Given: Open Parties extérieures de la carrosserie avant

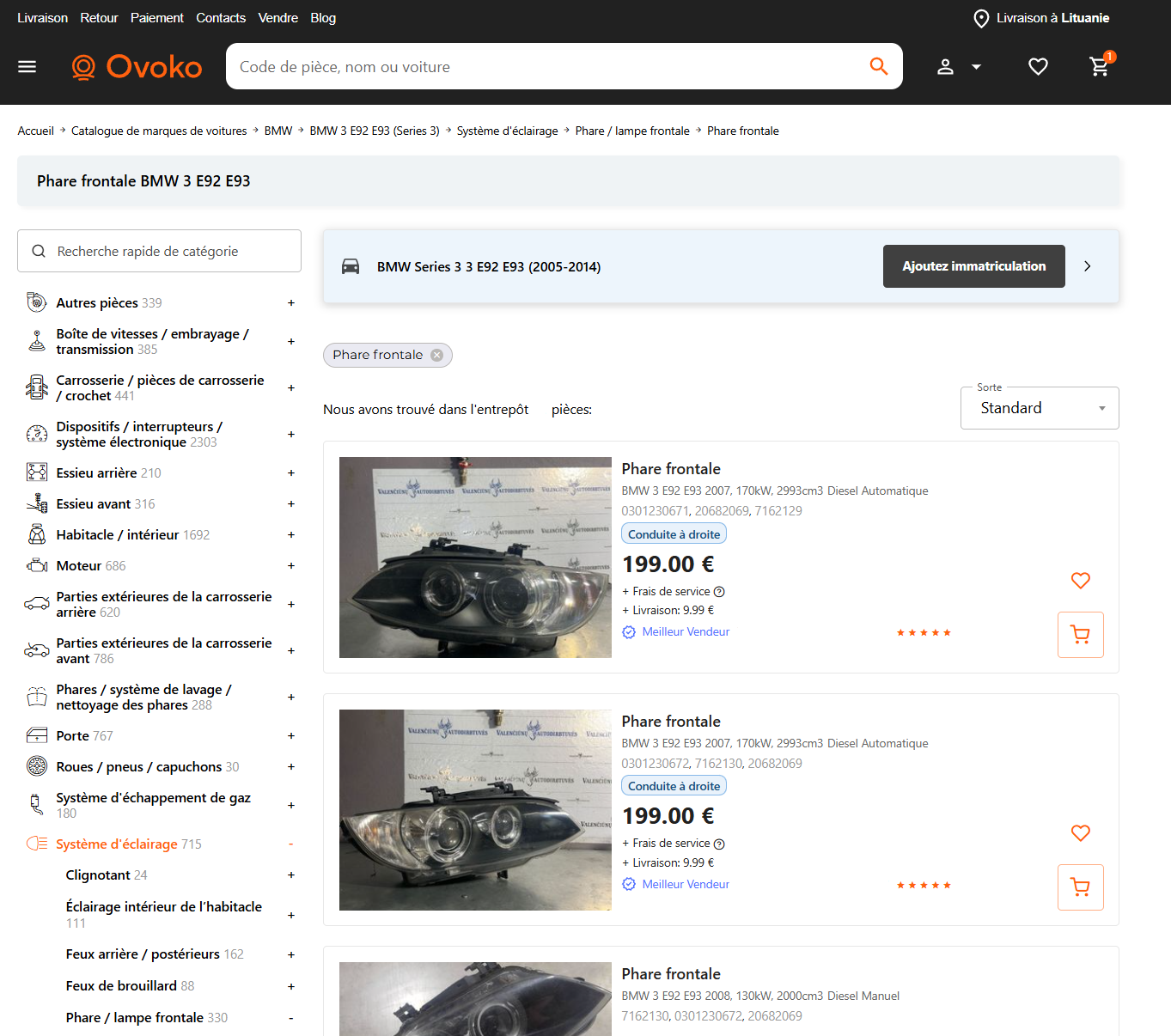Looking at the screenshot, I should point(164,650).
